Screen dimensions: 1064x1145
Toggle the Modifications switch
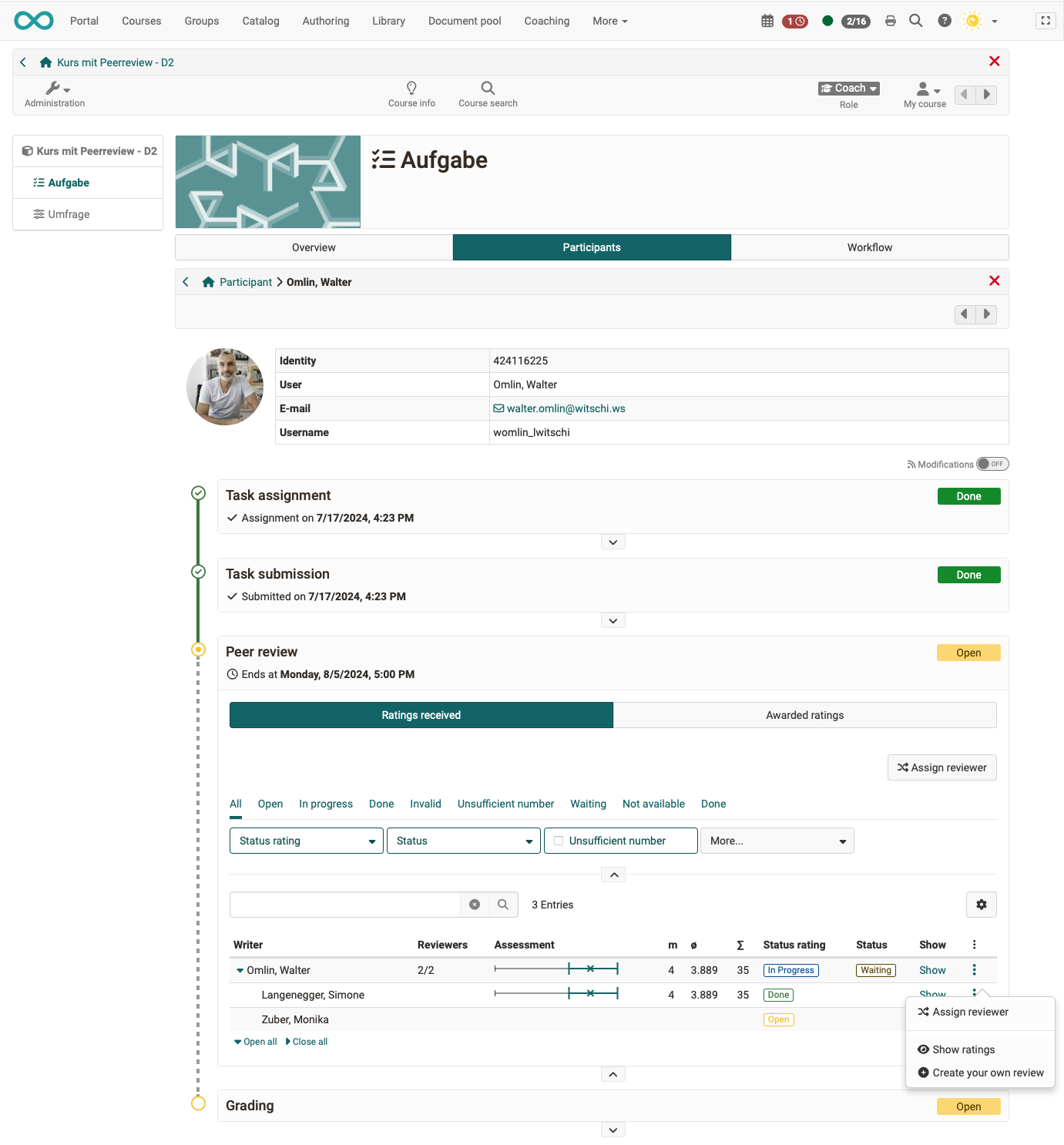click(992, 464)
